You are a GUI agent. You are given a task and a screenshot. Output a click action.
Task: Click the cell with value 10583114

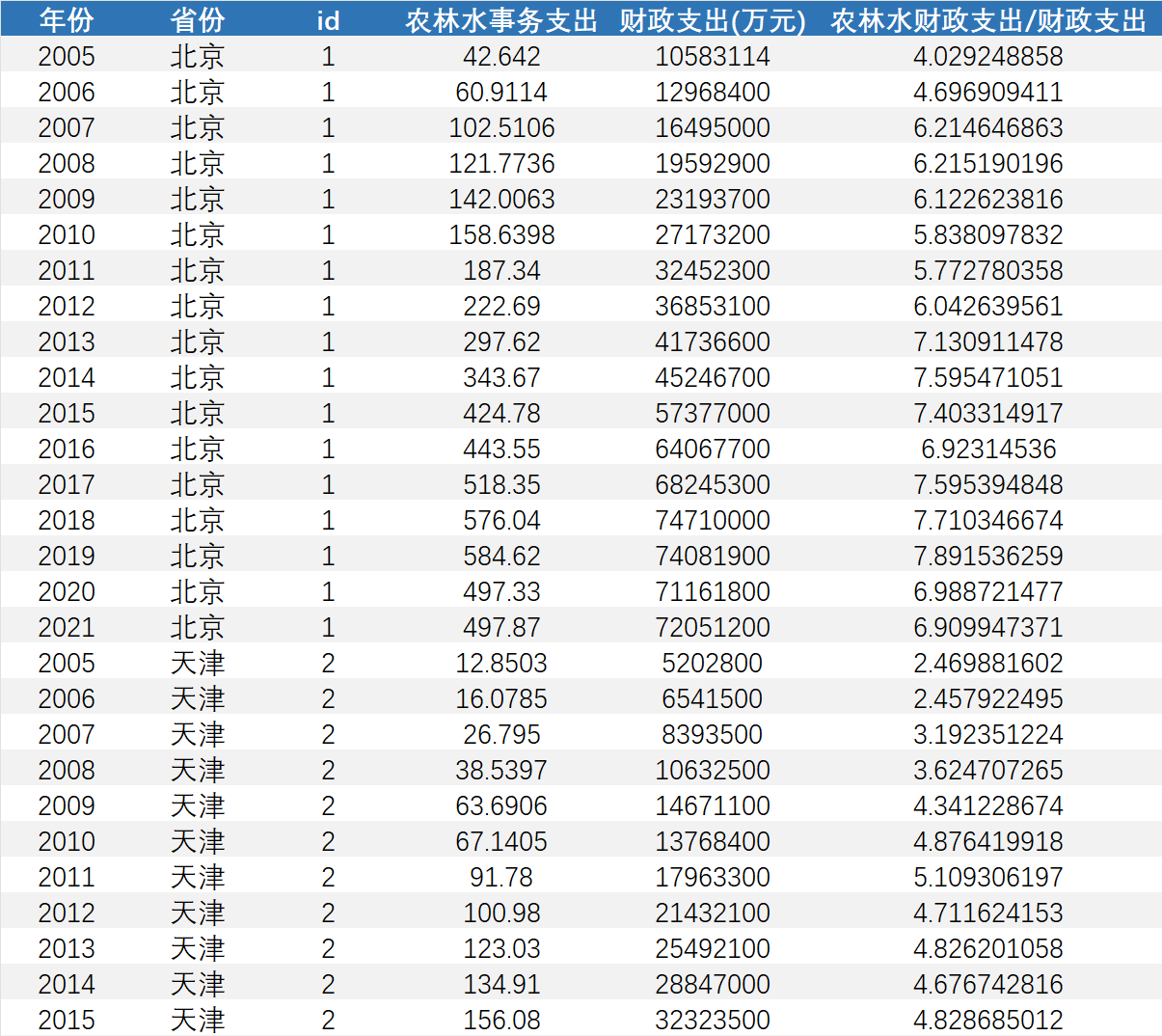[713, 57]
